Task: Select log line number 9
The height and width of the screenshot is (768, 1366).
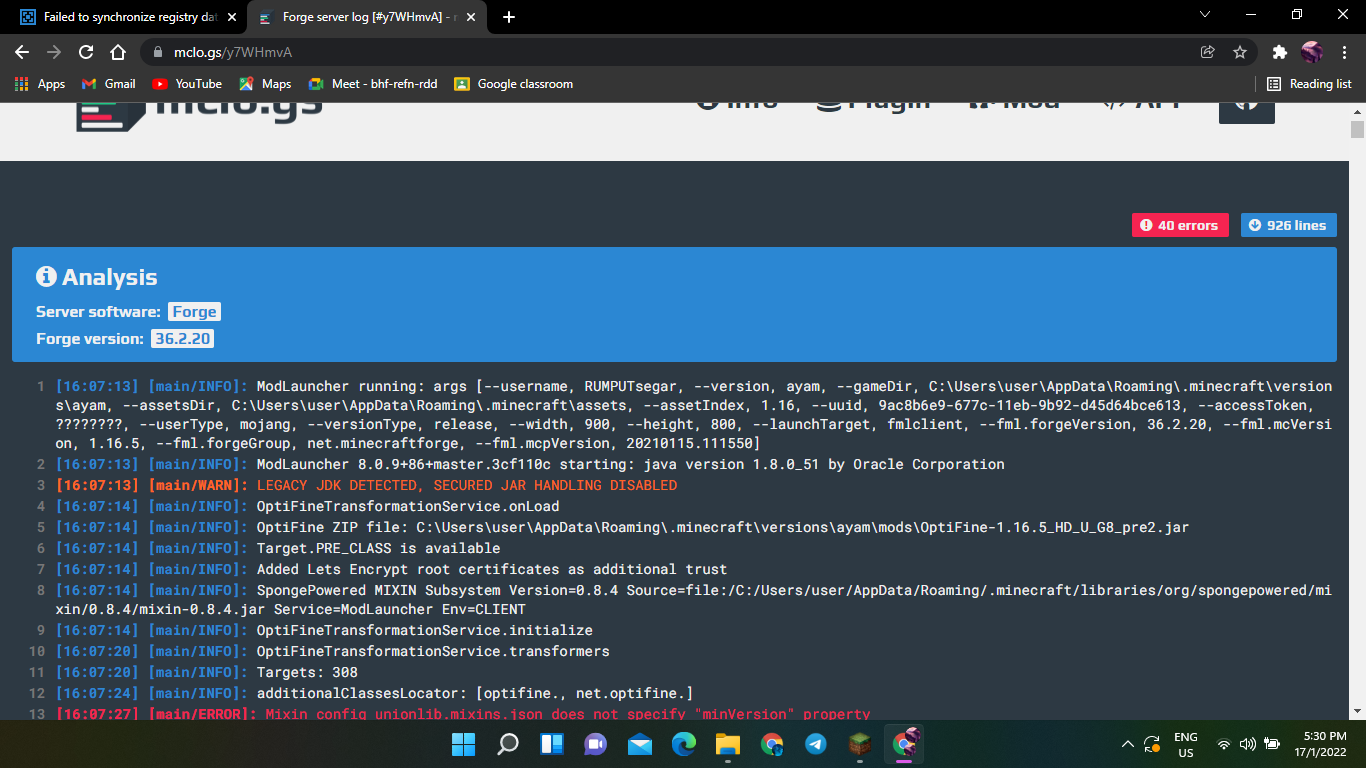Action: 40,630
